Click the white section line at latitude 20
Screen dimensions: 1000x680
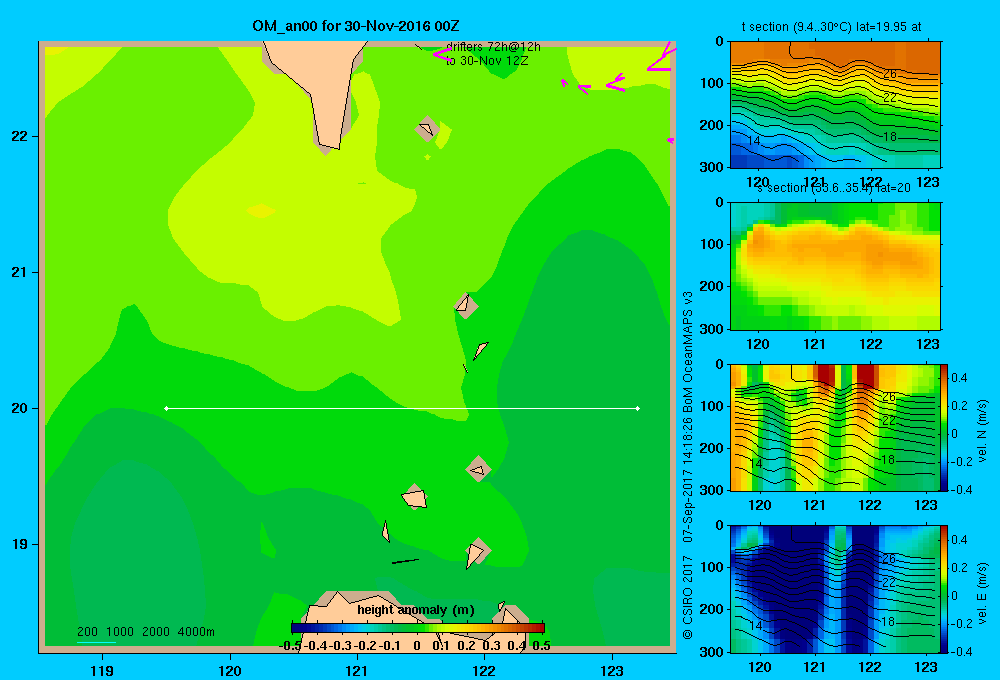(402, 408)
